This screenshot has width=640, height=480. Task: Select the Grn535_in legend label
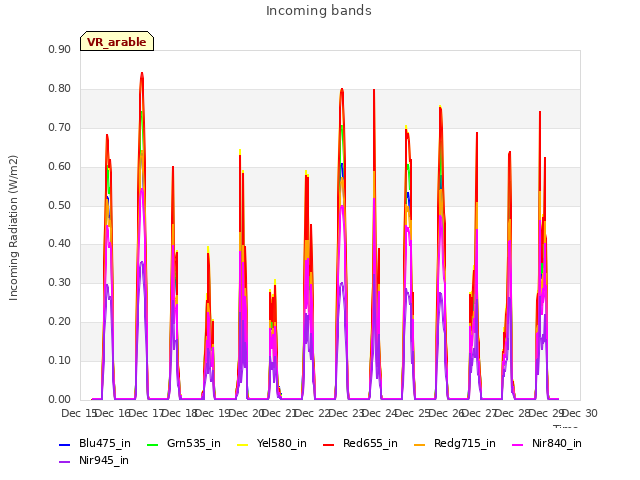tap(194, 443)
